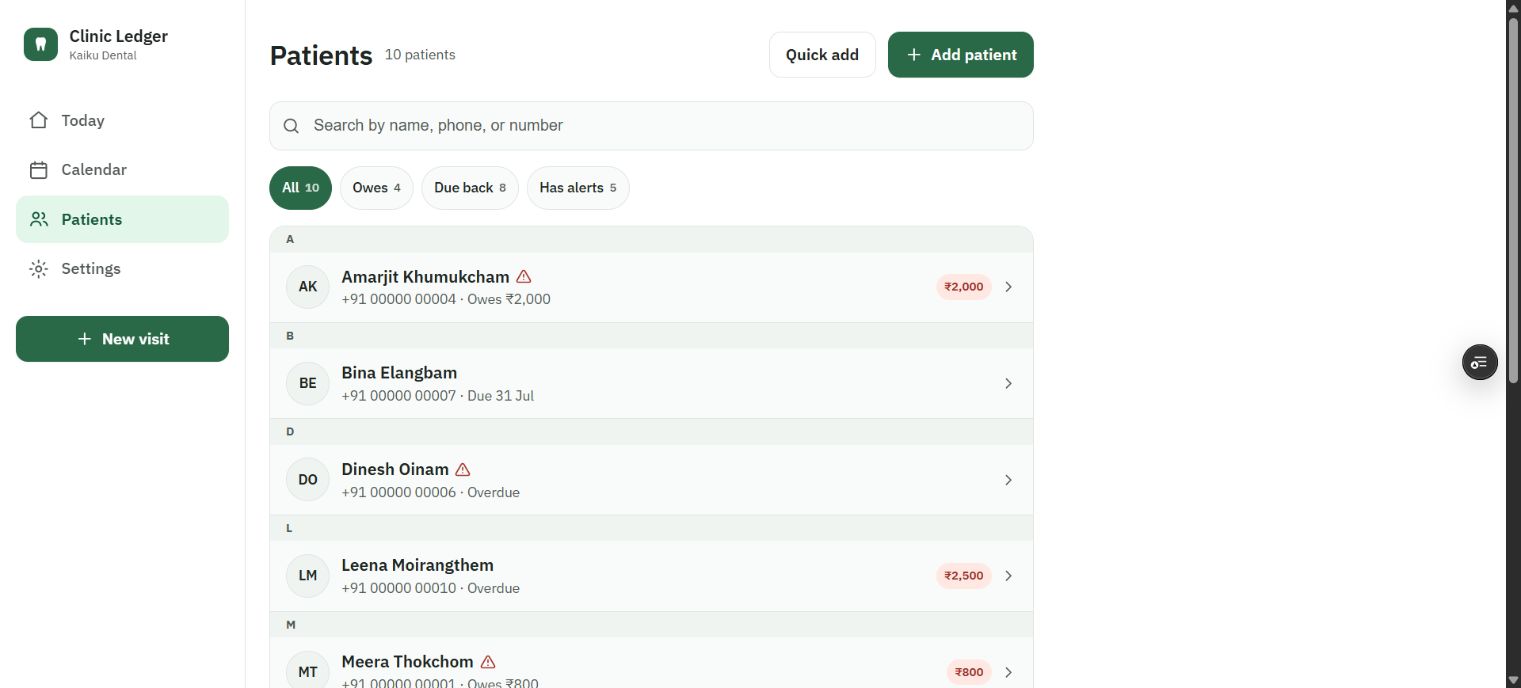Open Meera Thokchom patient name
The height and width of the screenshot is (688, 1521).
(x=407, y=662)
